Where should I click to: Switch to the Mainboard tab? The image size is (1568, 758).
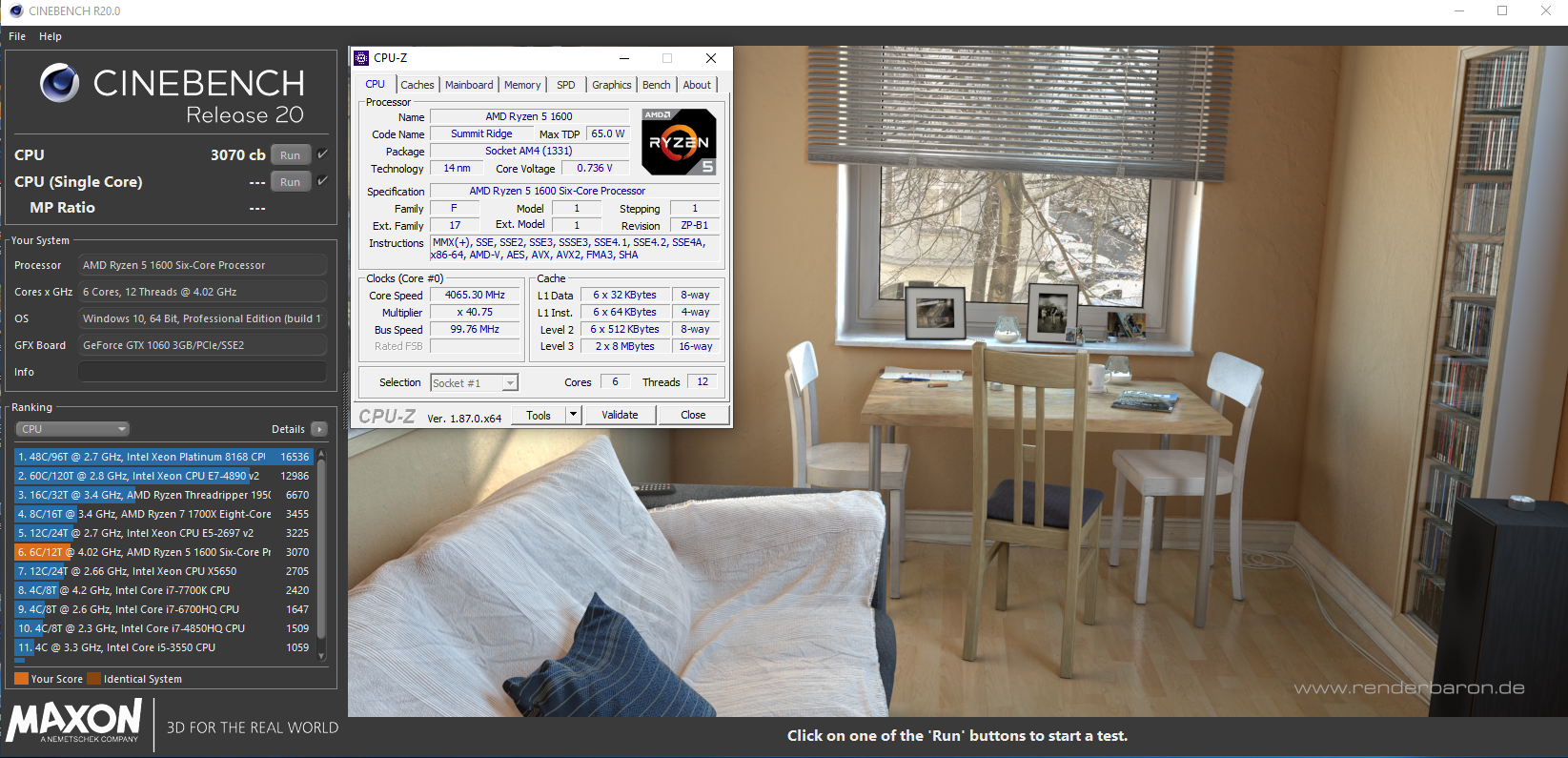tap(469, 85)
